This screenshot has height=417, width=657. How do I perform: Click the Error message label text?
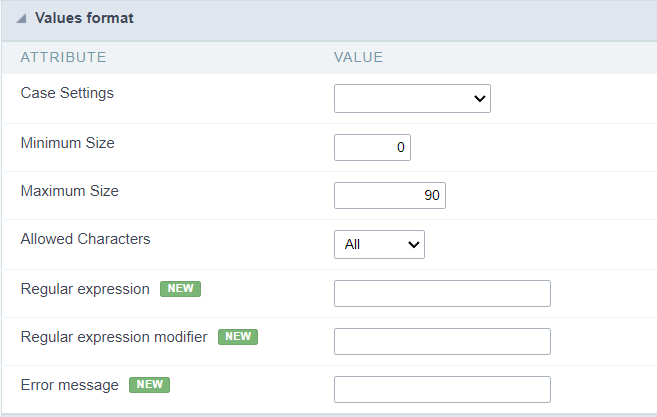click(x=69, y=385)
